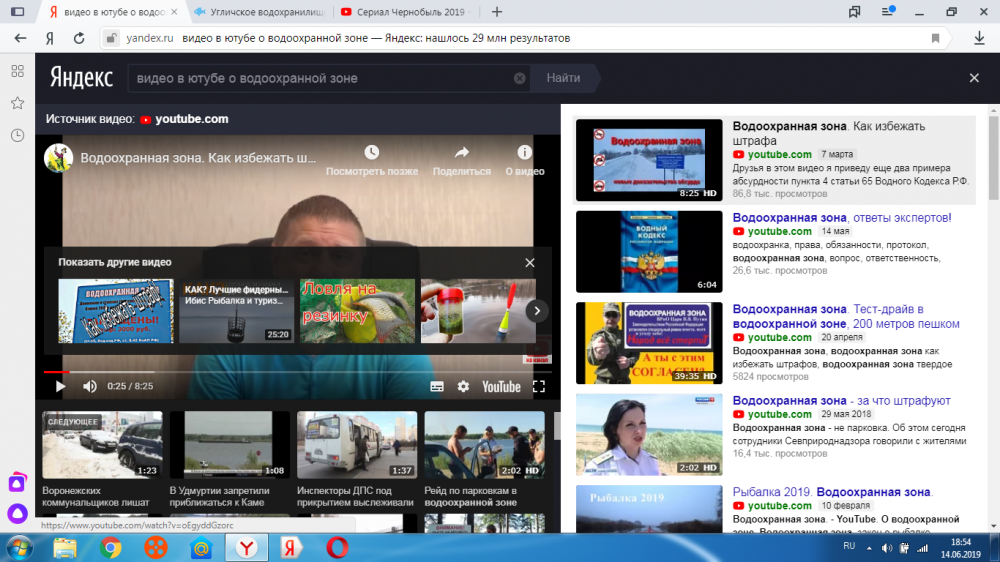Open the downloads arrow icon
This screenshot has height=562, width=1000.
(x=979, y=38)
